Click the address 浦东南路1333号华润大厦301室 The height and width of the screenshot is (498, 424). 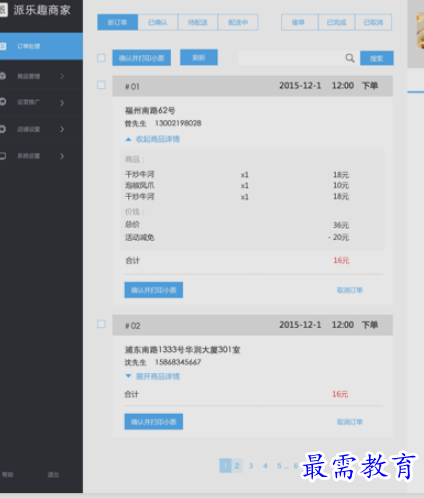(x=183, y=349)
